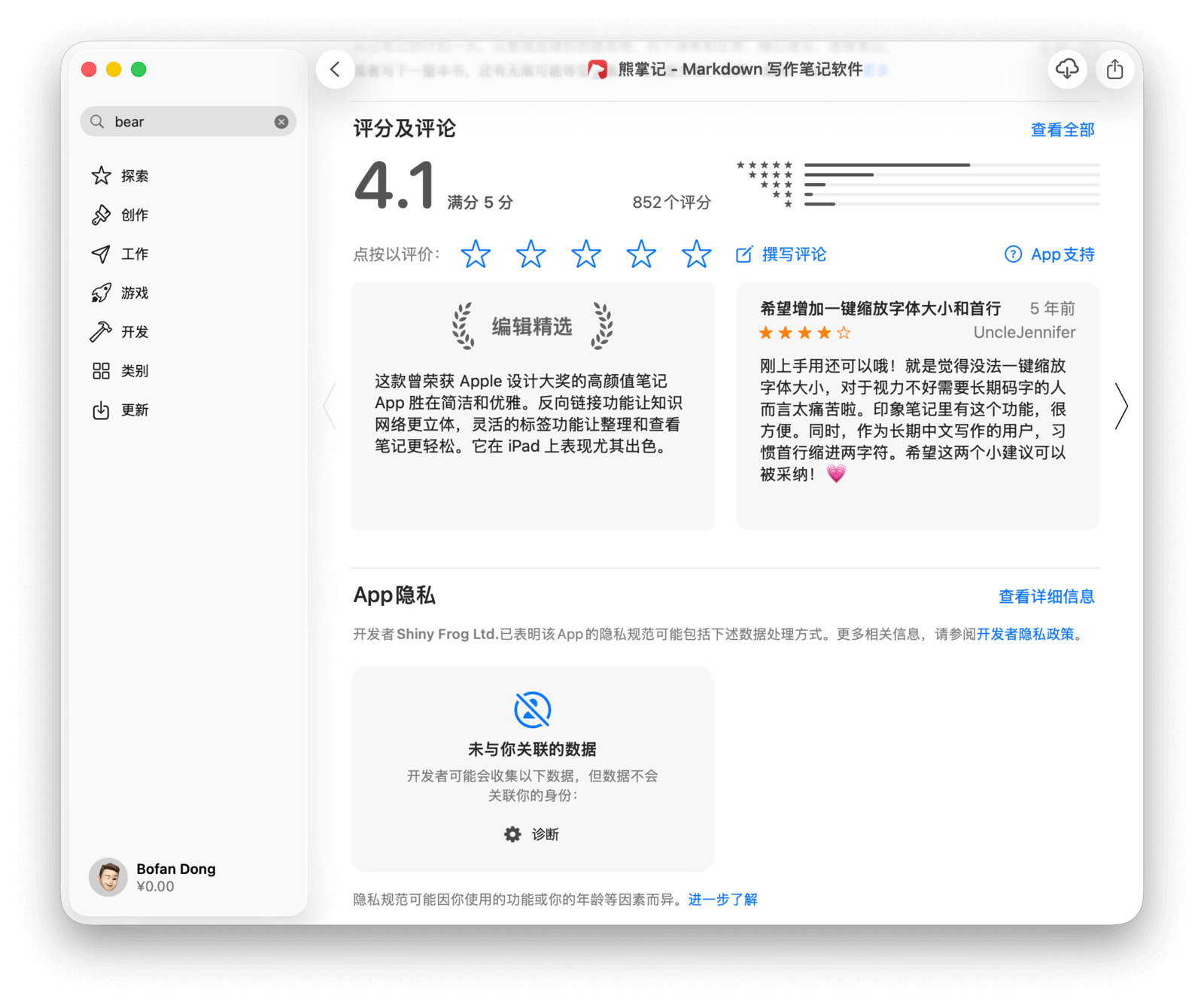Rate the app two stars
The image size is (1204, 1005).
pyautogui.click(x=531, y=254)
